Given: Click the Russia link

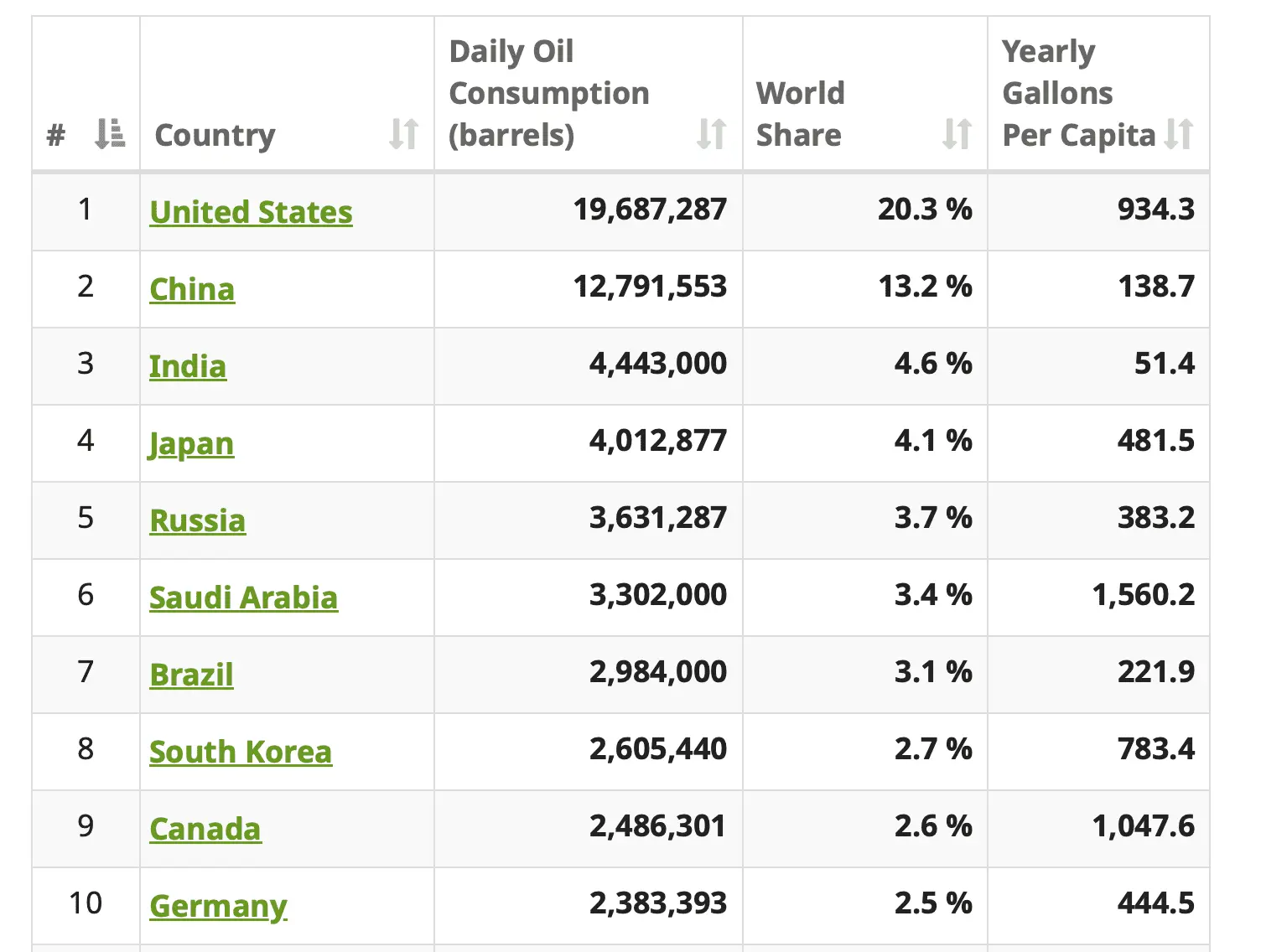Looking at the screenshot, I should click(198, 520).
